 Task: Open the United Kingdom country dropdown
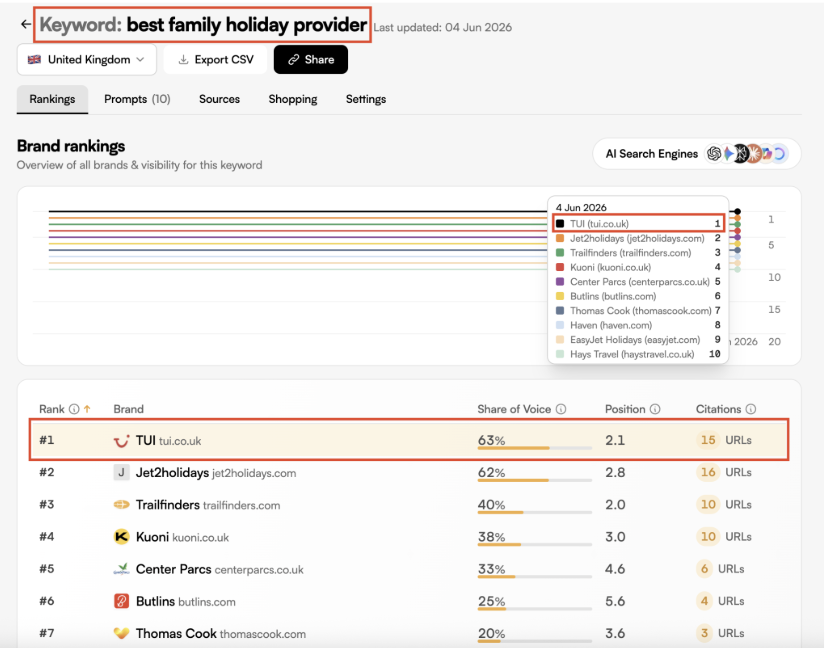[x=87, y=59]
